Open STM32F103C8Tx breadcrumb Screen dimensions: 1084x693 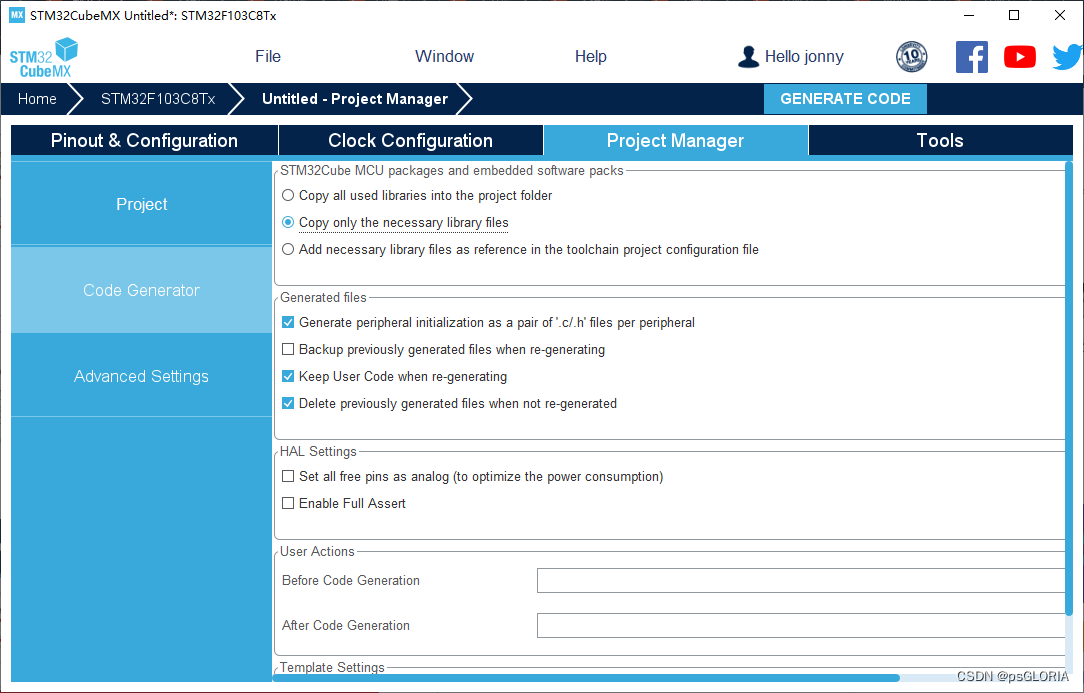coord(158,99)
